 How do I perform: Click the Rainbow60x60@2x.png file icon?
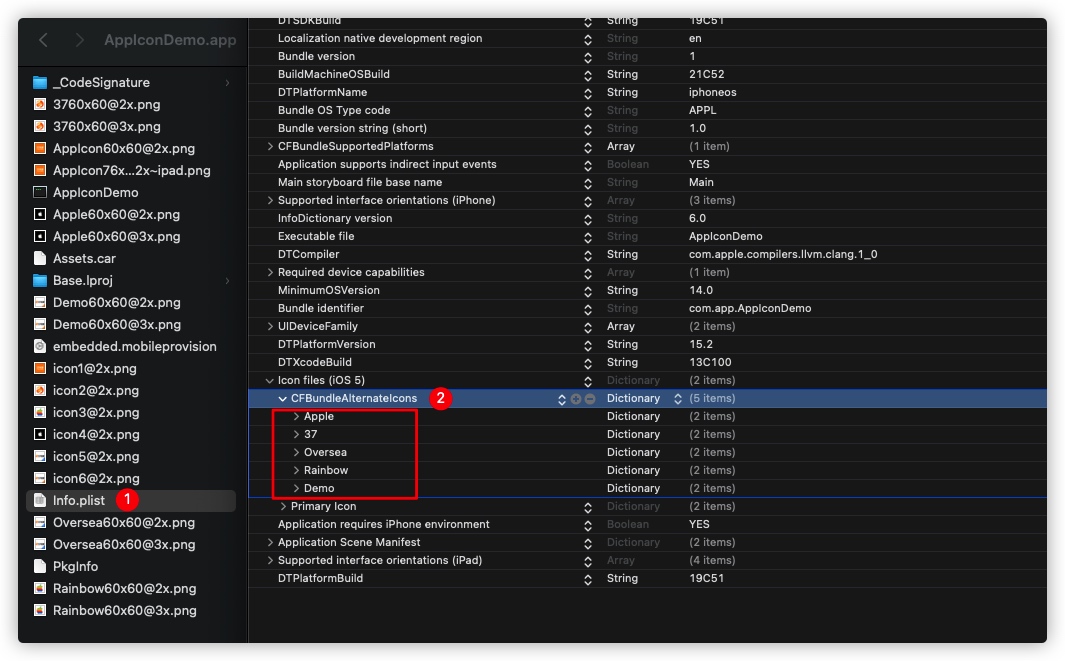point(40,588)
